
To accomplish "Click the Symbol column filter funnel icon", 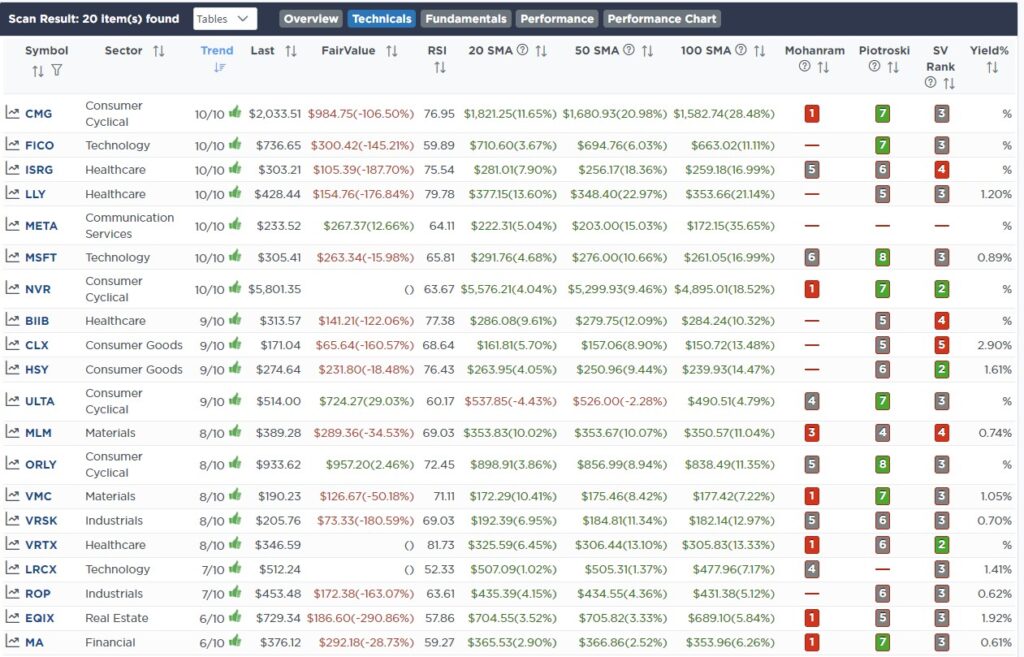I will [x=57, y=70].
